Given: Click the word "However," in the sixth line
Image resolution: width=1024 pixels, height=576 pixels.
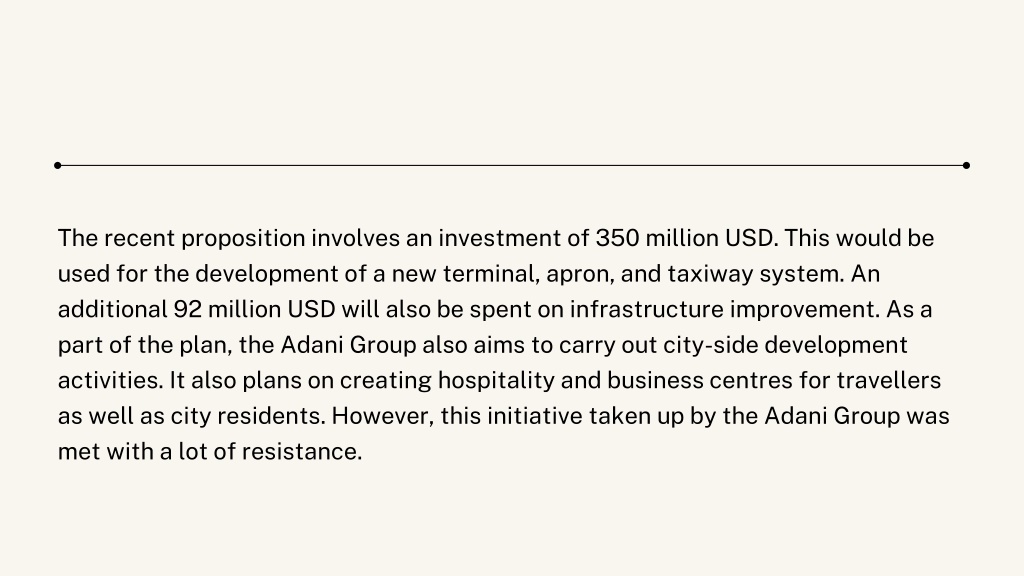Looking at the screenshot, I should click(383, 417).
